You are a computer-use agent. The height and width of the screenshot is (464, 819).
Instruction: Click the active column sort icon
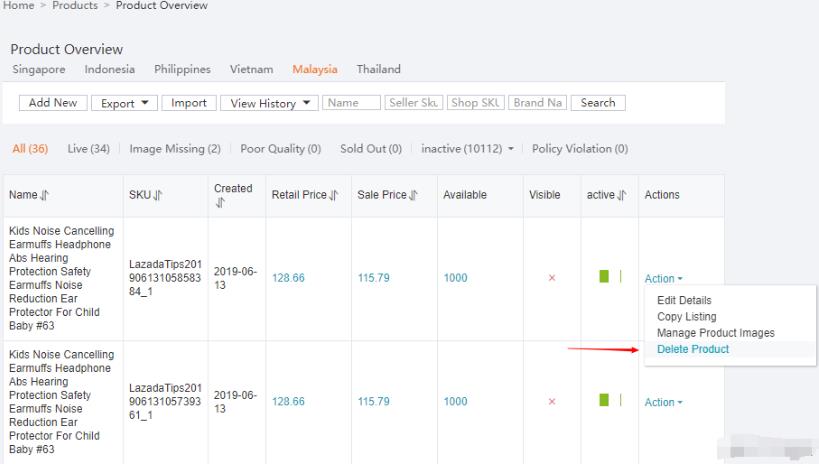click(x=623, y=196)
